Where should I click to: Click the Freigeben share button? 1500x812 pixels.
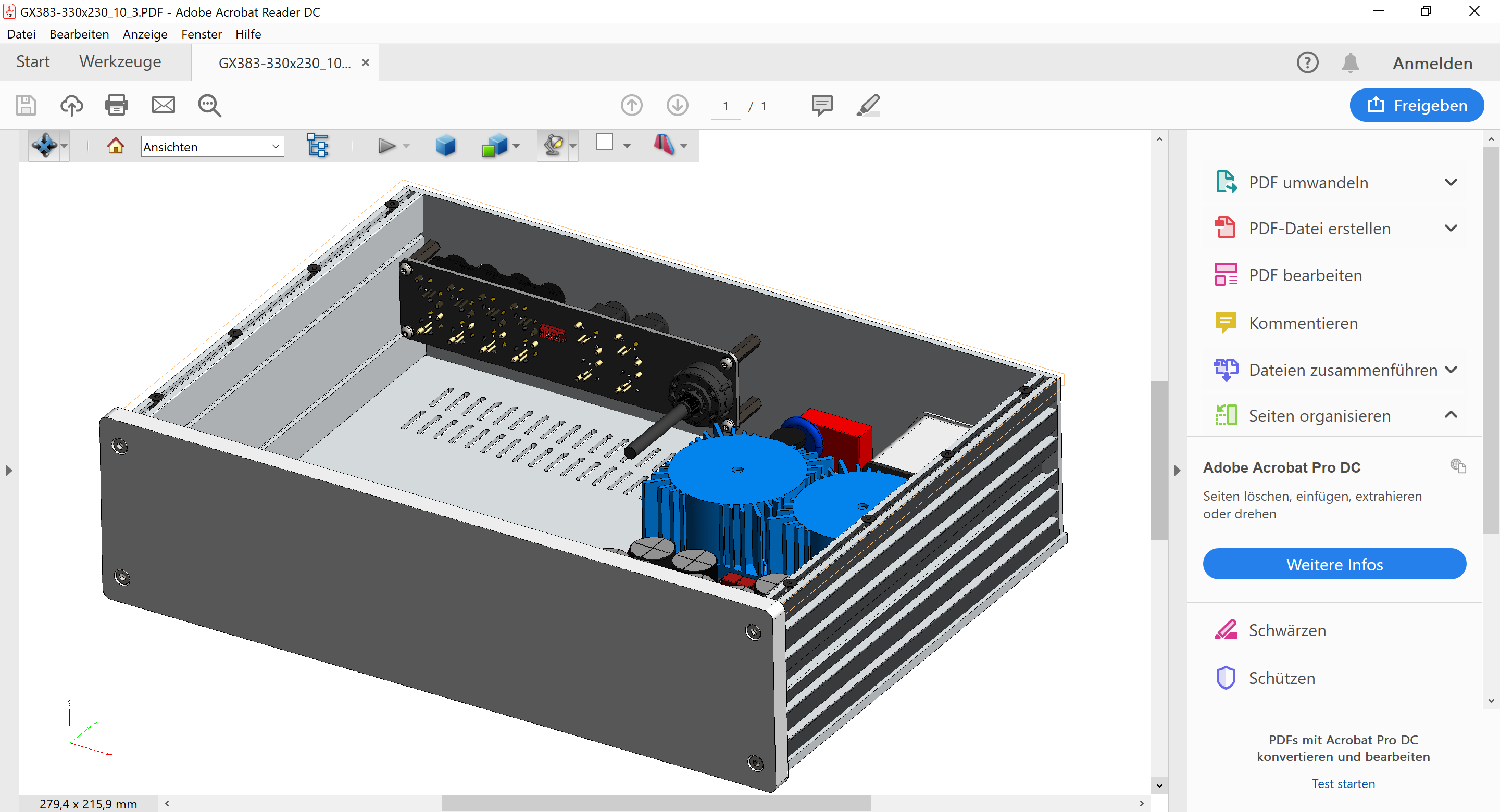point(1416,105)
